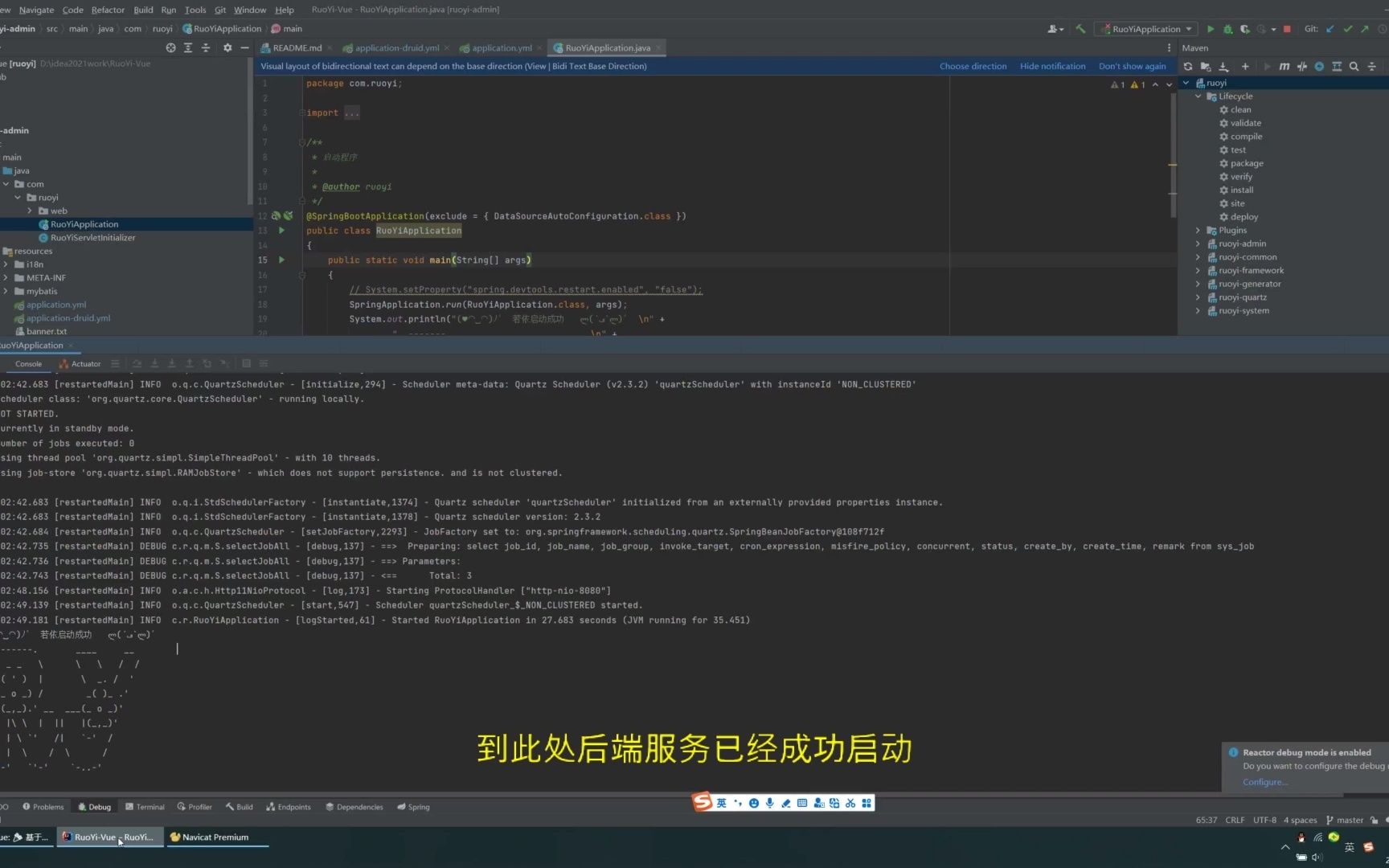Image resolution: width=1389 pixels, height=868 pixels.
Task: Open the Terminal tool window
Action: [145, 807]
